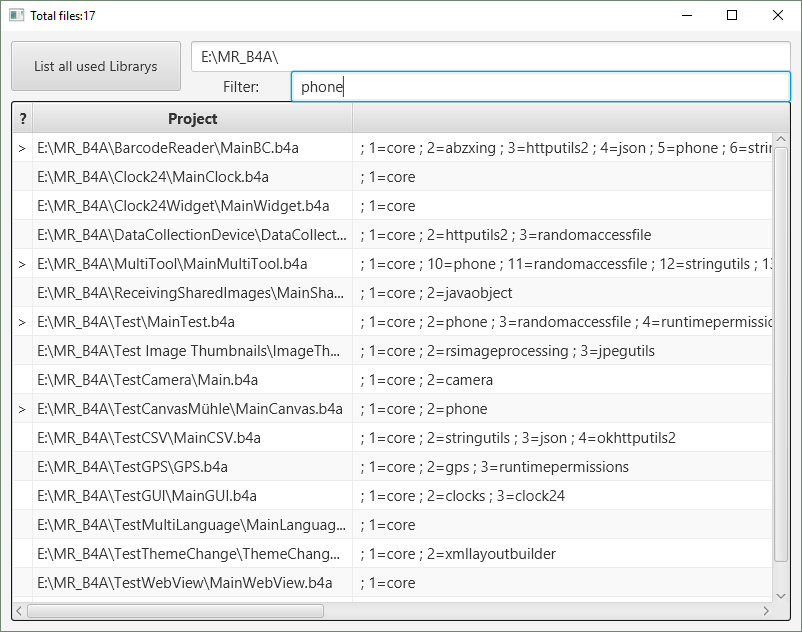Screen dimensions: 802x632
Task: Select the TestCSV\MainCSV.b4a project
Action: point(193,438)
